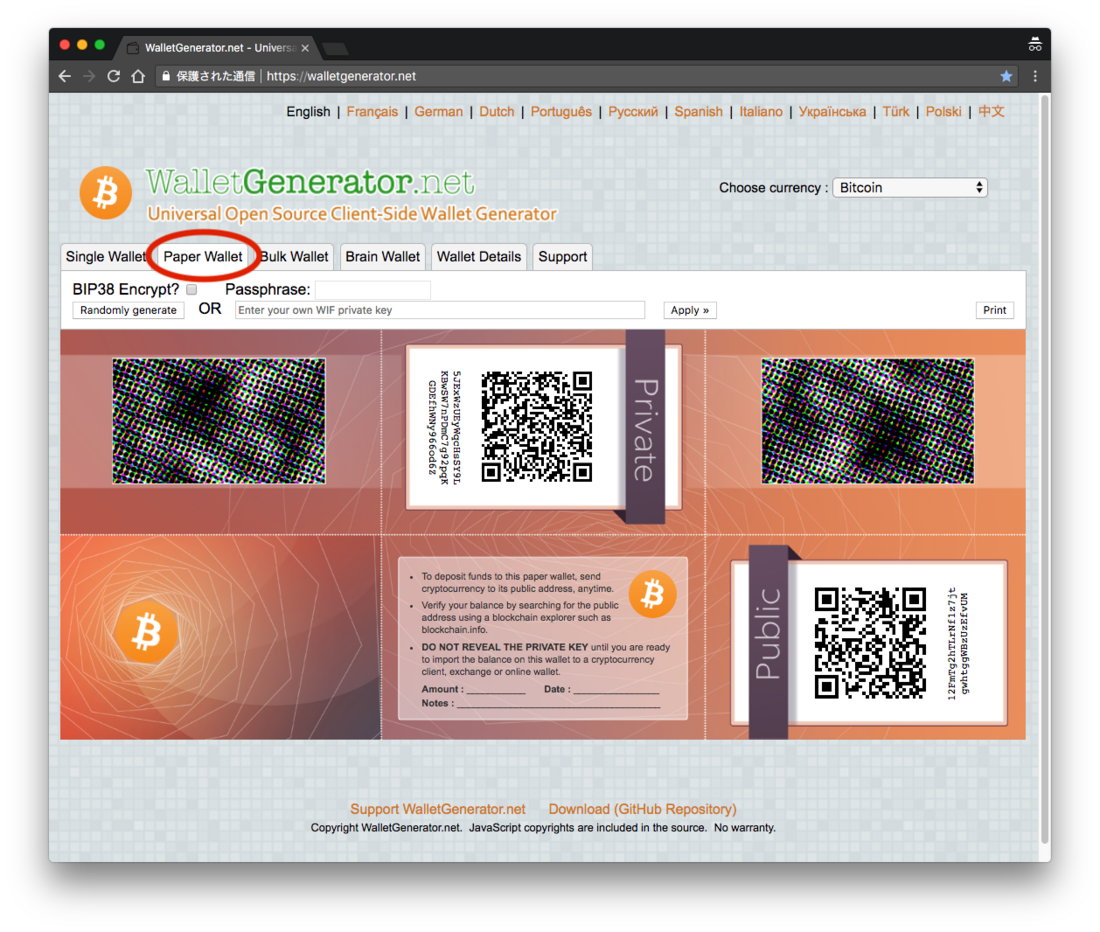Click the Print button
This screenshot has height=932, width=1100.
click(x=994, y=310)
